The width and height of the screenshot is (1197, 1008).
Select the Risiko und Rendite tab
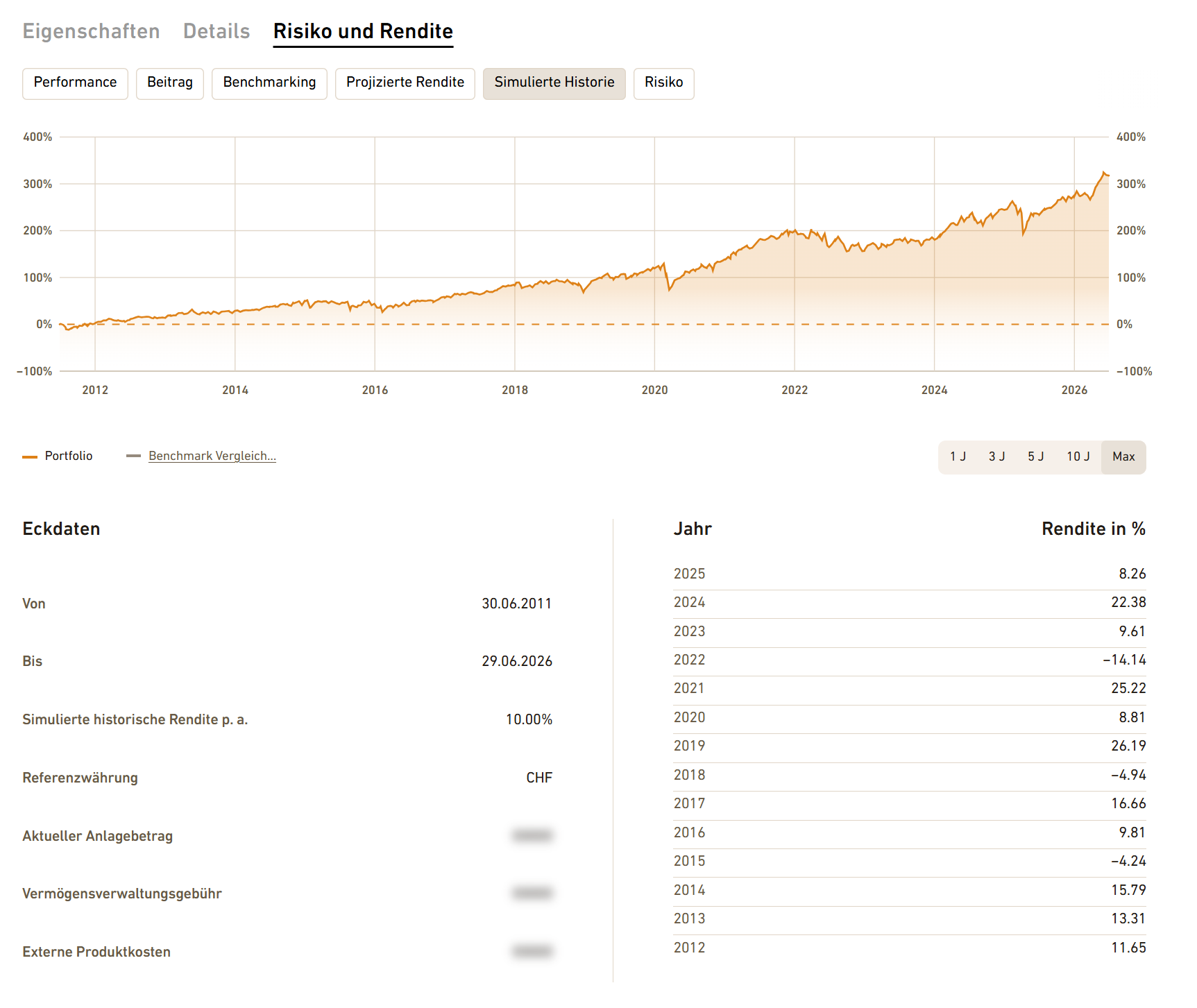(363, 31)
